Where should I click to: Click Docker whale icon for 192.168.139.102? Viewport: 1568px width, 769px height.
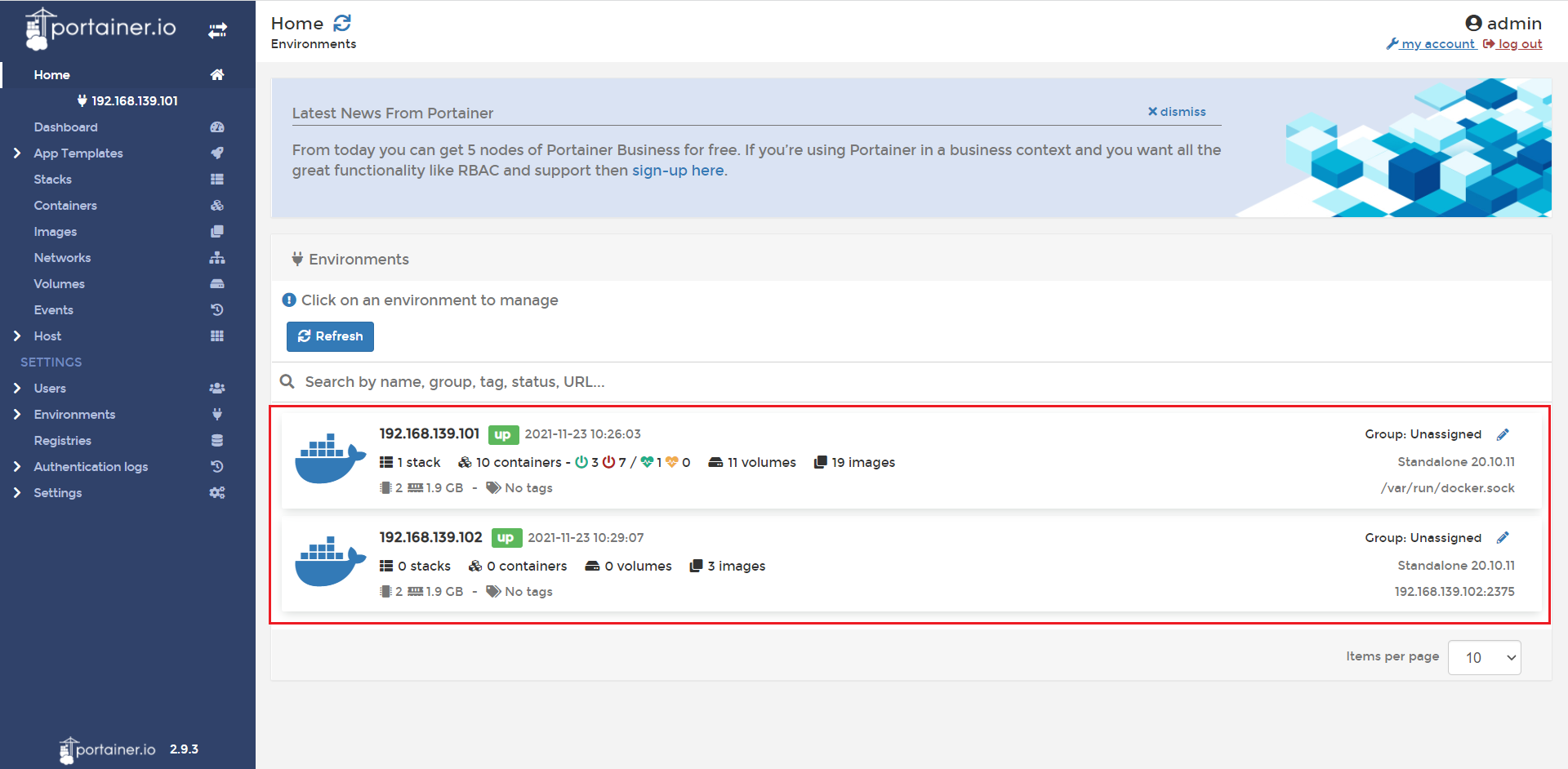[x=330, y=561]
